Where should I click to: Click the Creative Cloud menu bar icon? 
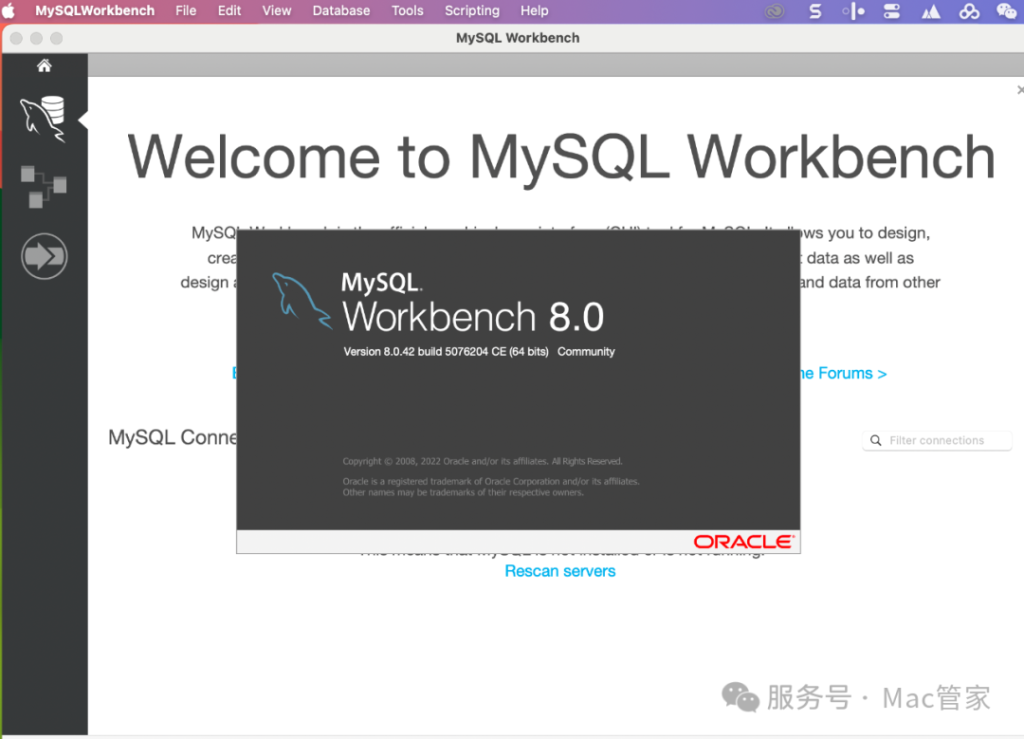pyautogui.click(x=776, y=11)
